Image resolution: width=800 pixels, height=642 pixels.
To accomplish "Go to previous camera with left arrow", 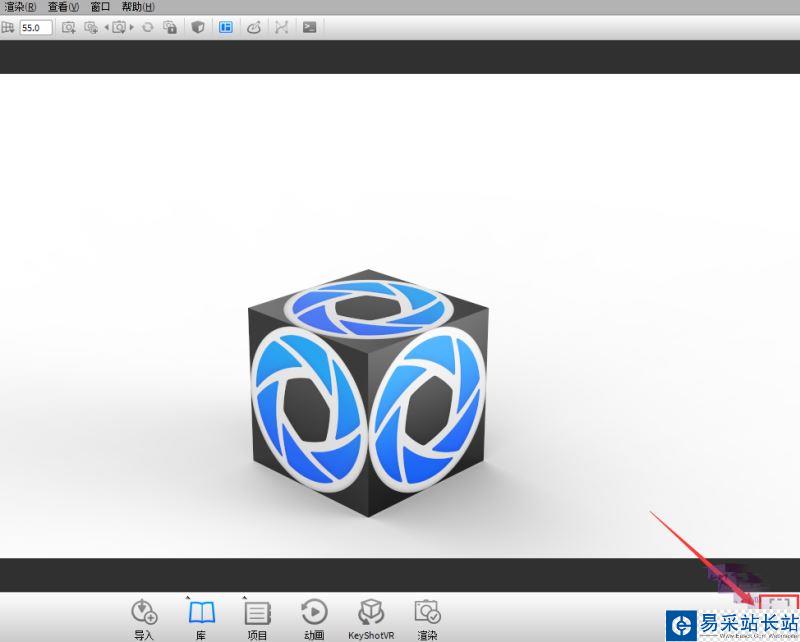I will (x=107, y=28).
